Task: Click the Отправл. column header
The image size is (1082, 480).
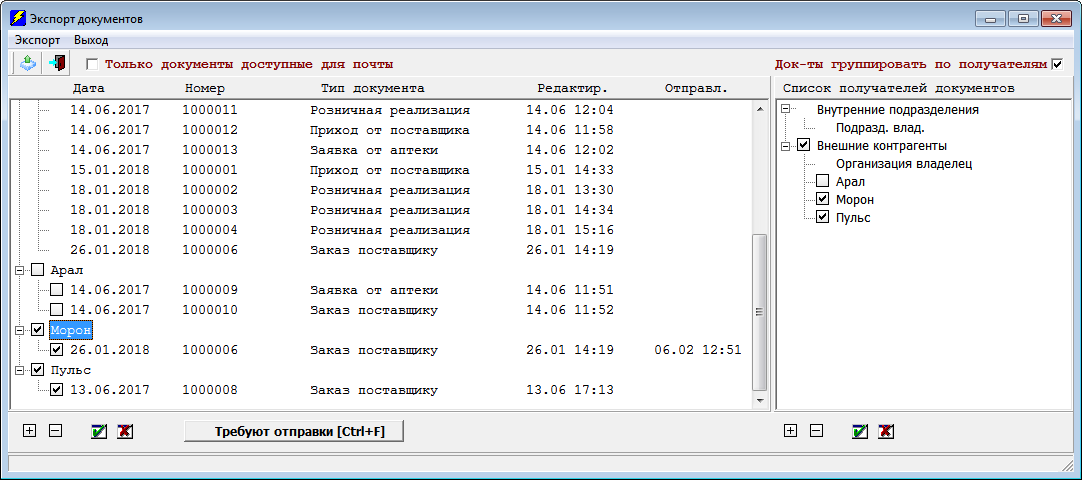Action: 696,88
